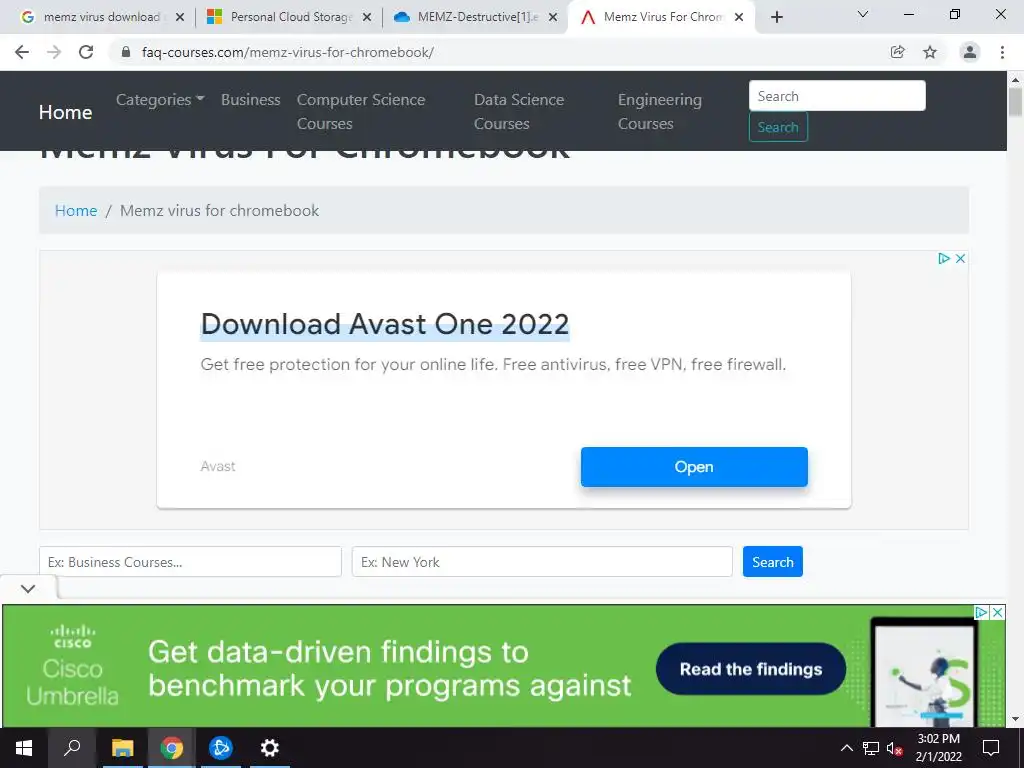
Task: Click AdChoices icon on Avast ad
Action: coord(944,259)
